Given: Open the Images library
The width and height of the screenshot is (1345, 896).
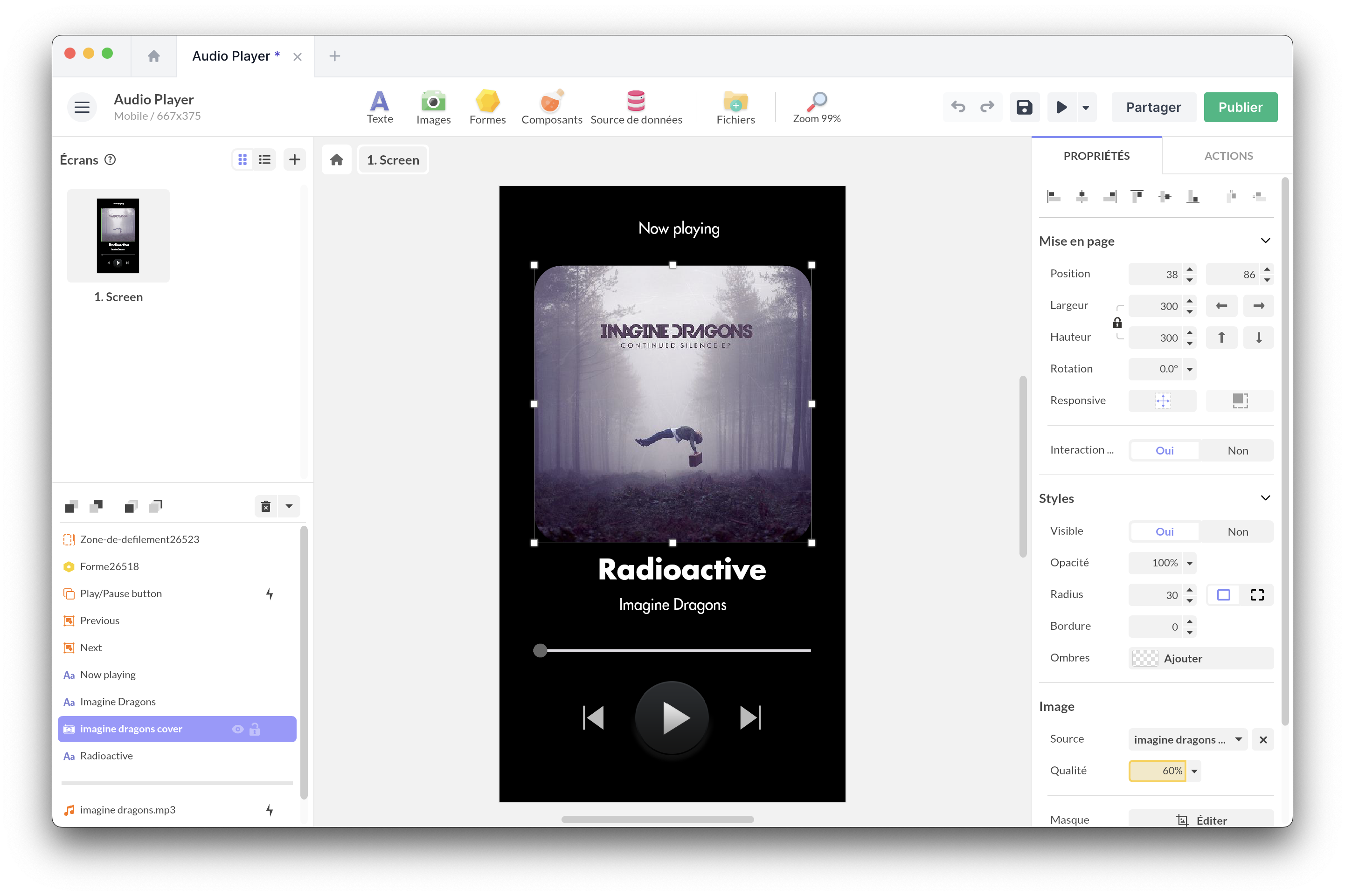Looking at the screenshot, I should click(433, 107).
